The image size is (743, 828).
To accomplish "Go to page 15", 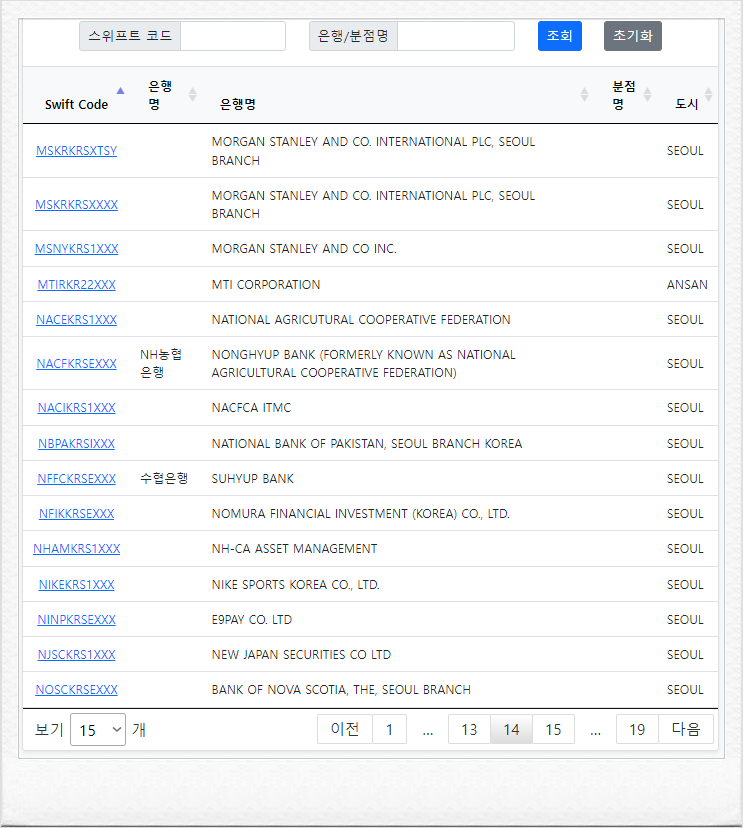I will coord(553,729).
